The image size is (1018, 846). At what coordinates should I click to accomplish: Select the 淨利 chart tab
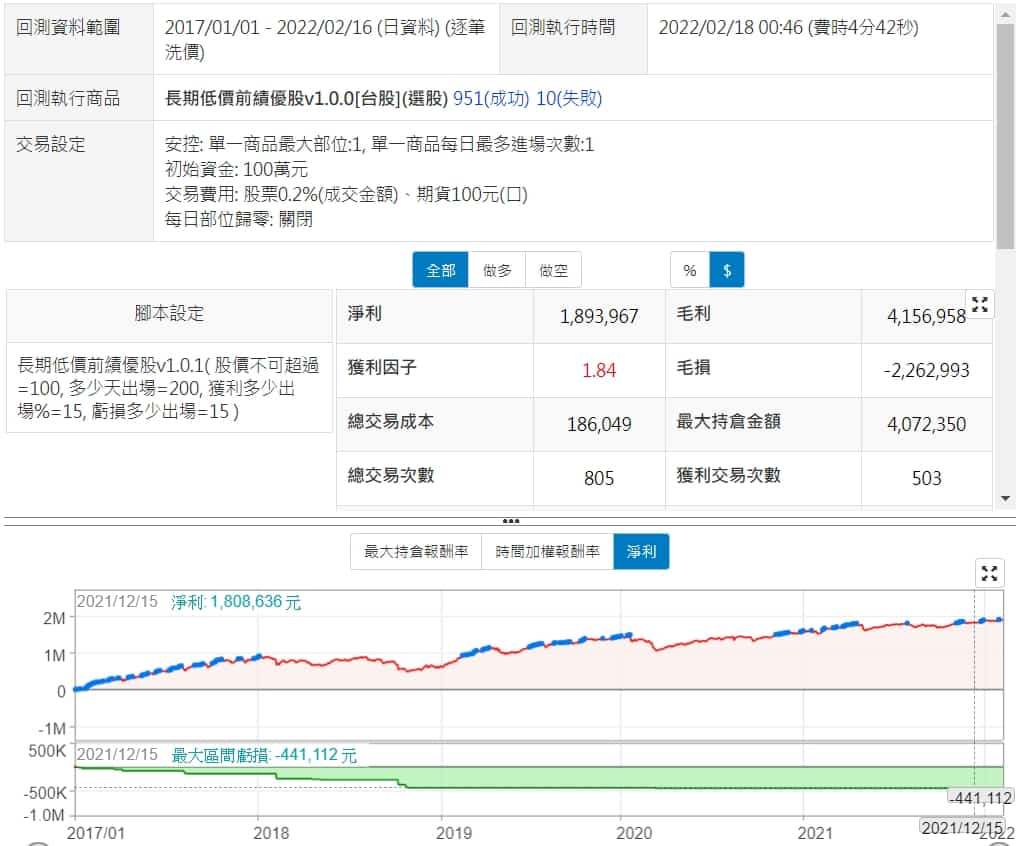[x=641, y=551]
